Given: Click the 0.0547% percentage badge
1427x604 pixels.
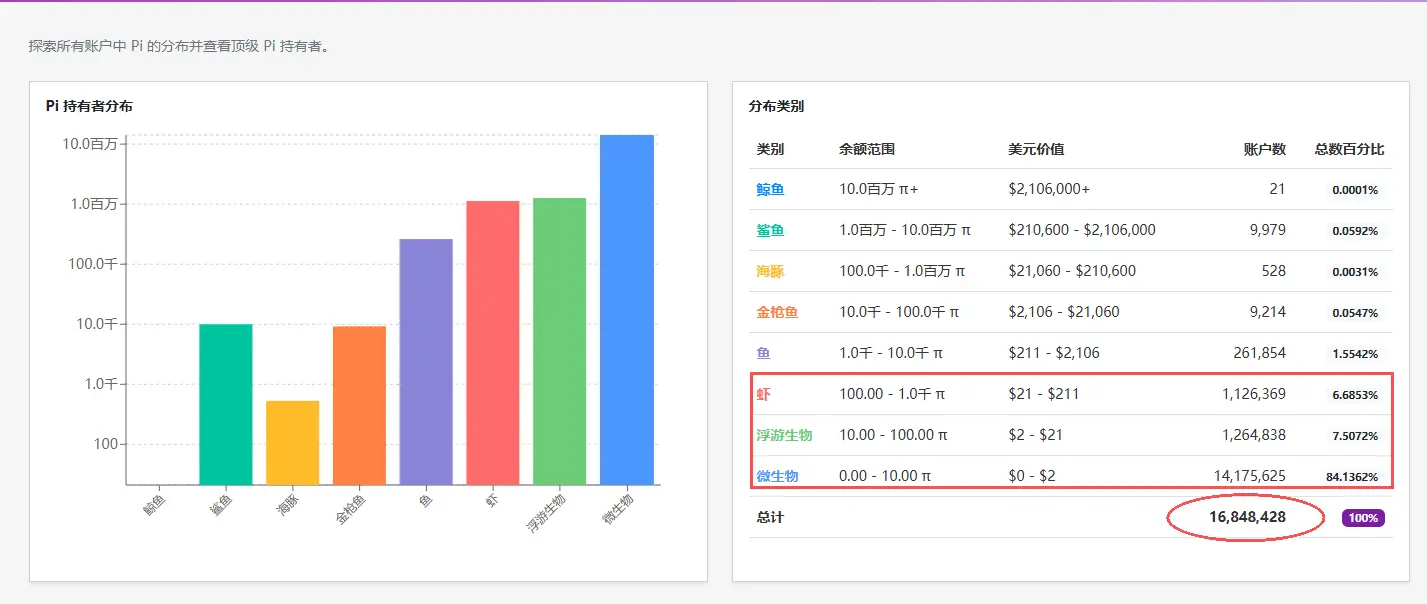Looking at the screenshot, I should (x=1355, y=313).
